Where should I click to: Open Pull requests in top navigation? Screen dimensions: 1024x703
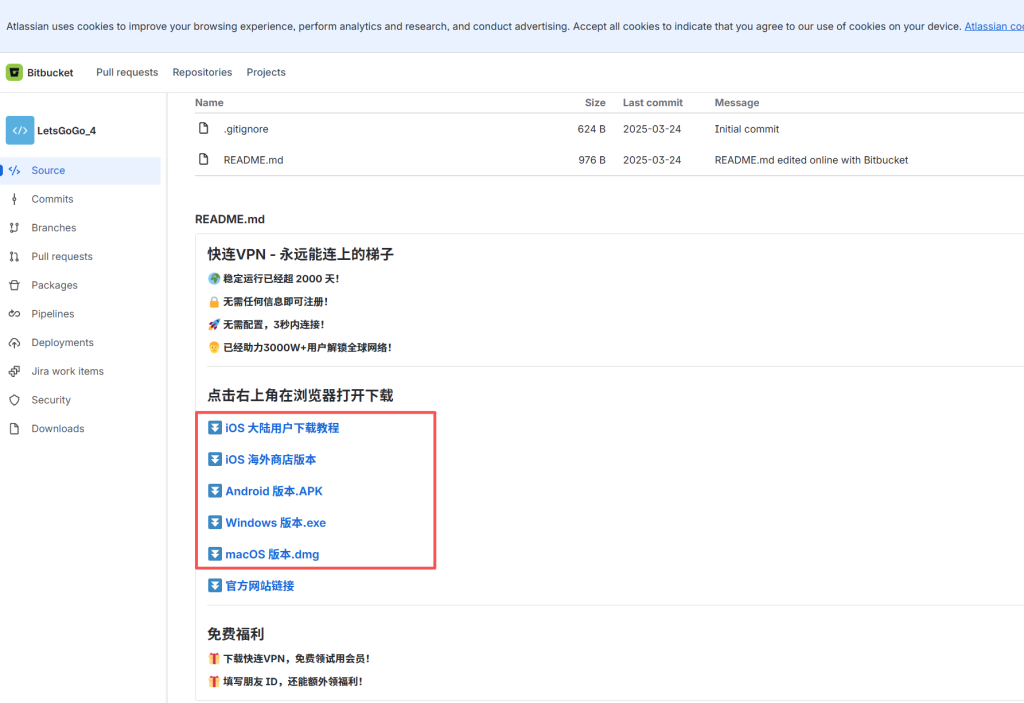pos(127,72)
